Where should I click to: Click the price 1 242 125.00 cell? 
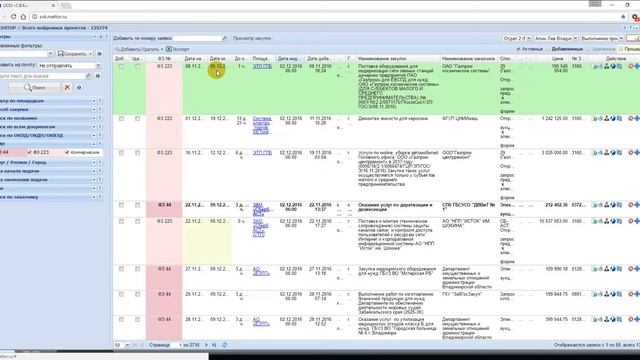coord(554,118)
